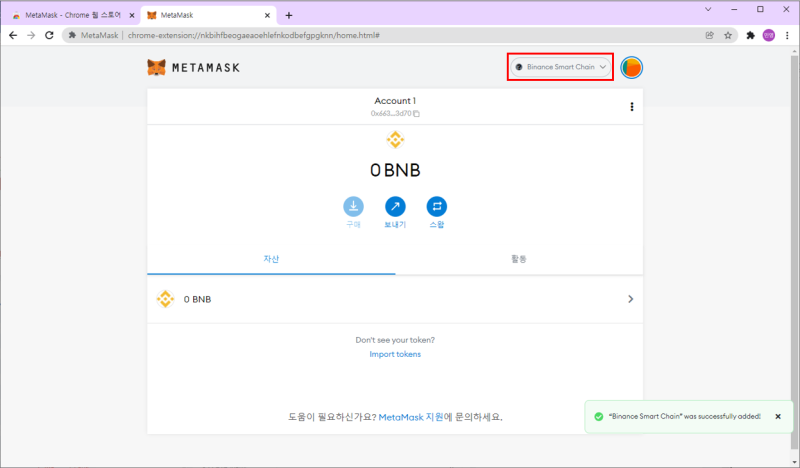Switch to the 자산 assets tab
This screenshot has width=800, height=468.
point(271,259)
